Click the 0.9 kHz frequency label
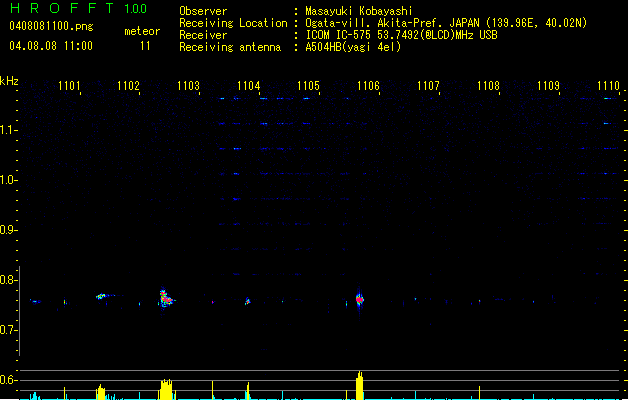The image size is (629, 400). (8, 230)
